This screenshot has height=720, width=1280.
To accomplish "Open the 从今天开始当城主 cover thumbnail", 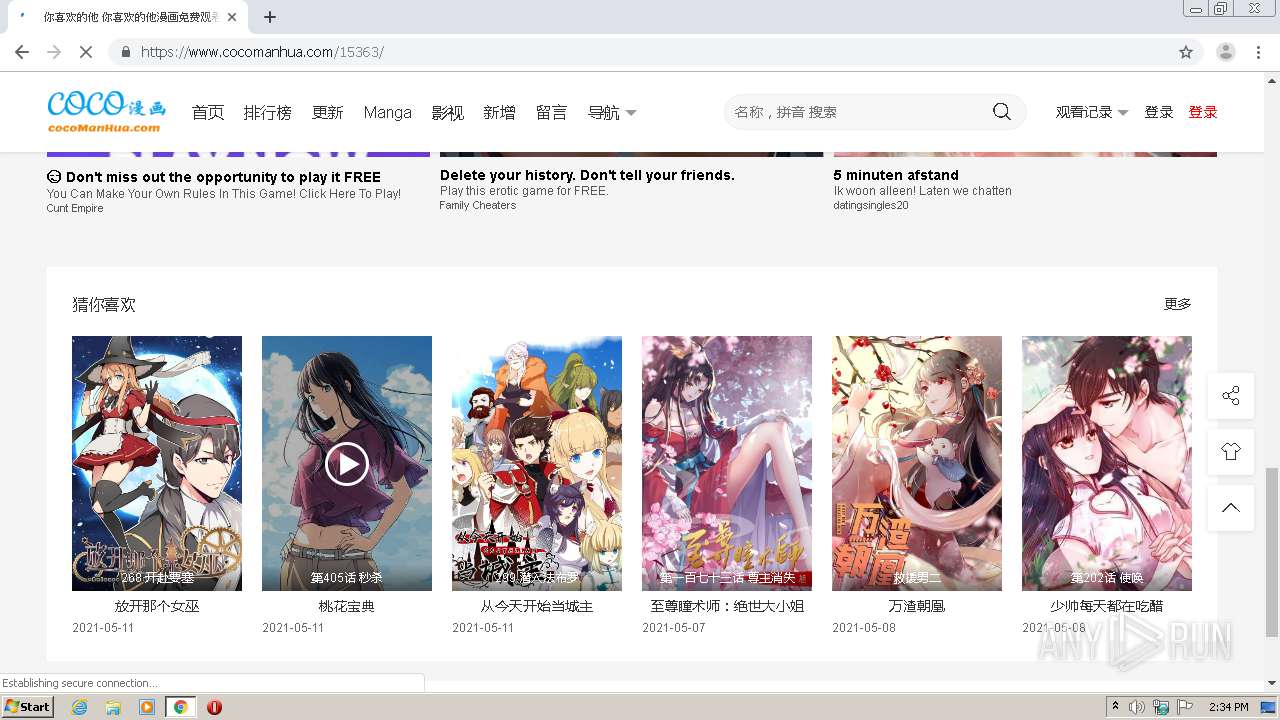I will pos(537,463).
